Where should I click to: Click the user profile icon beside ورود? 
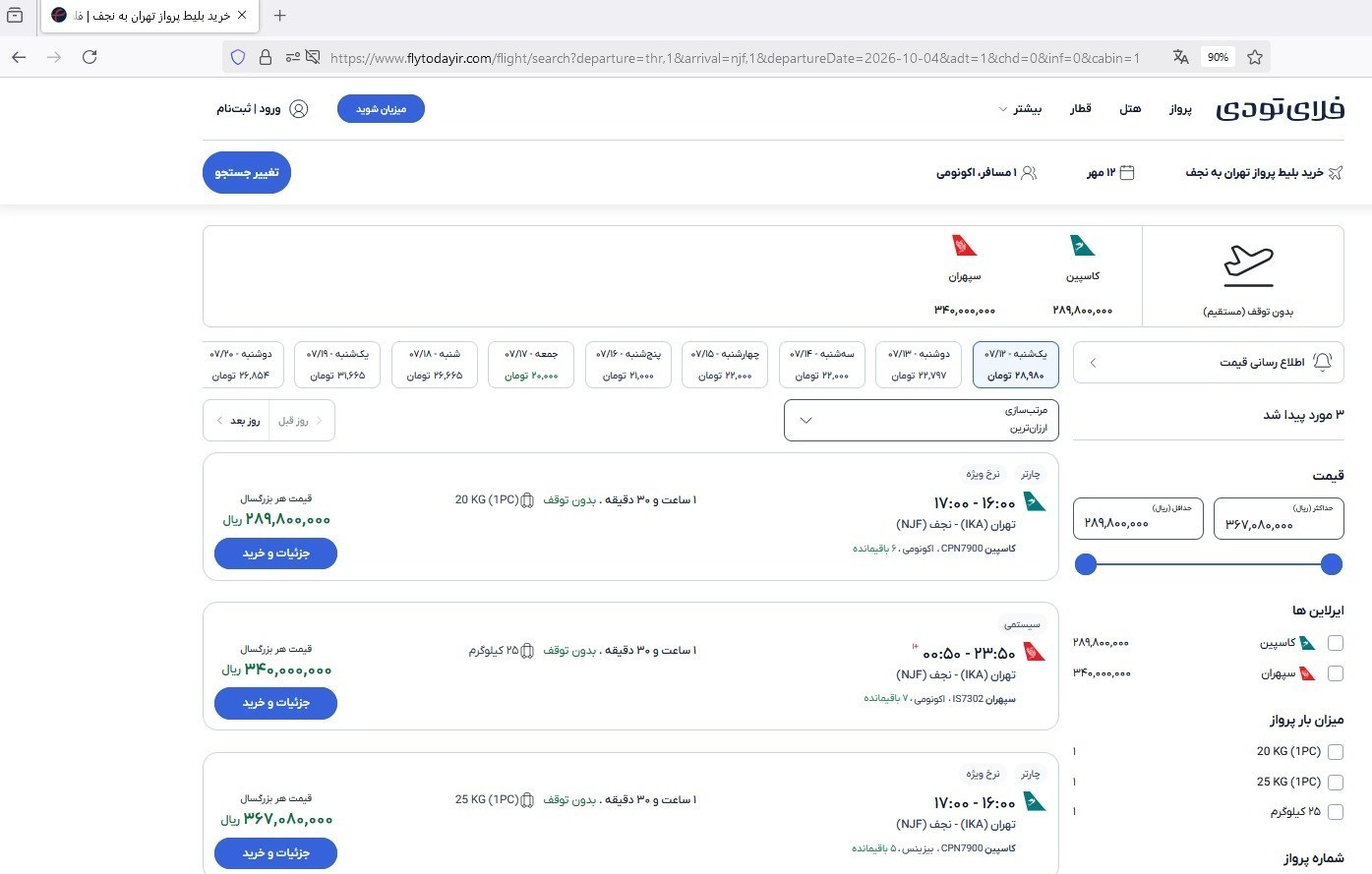pos(299,109)
